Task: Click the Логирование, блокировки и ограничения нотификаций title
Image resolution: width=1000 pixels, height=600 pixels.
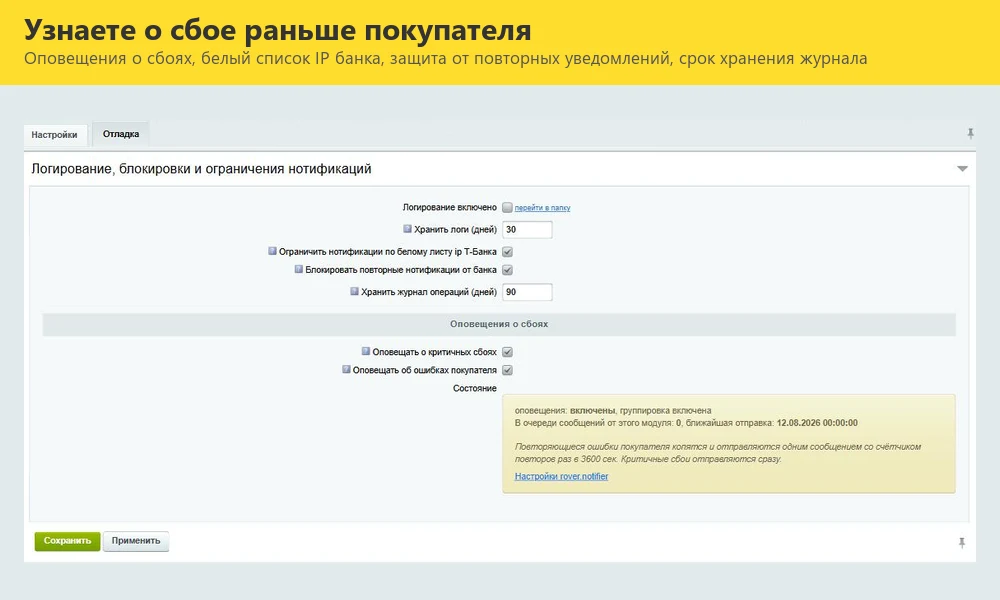Action: pos(201,169)
